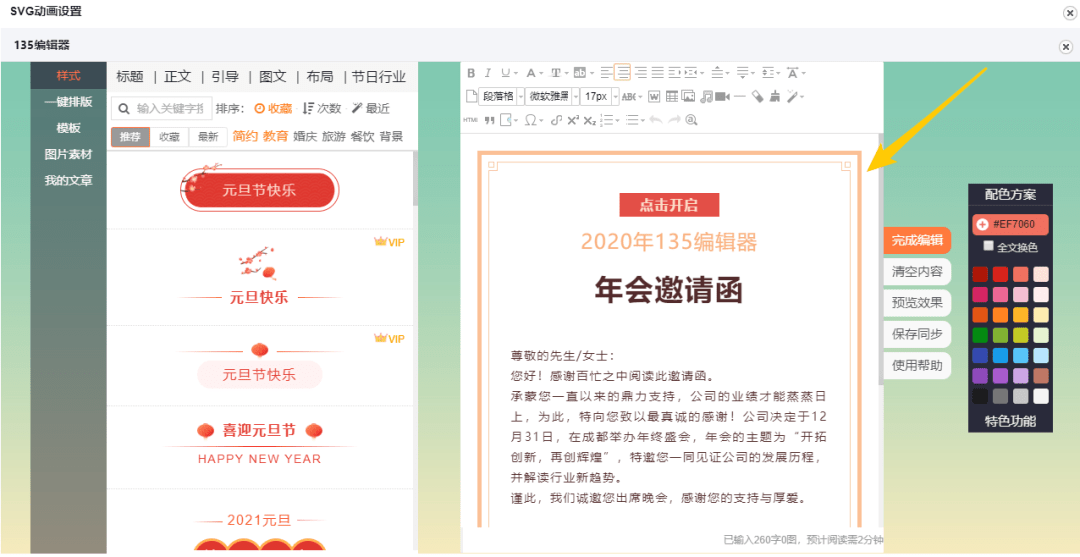Open the 段落格式 paragraph format dropdown
Viewport: 1080px width, 557px height.
(x=501, y=96)
